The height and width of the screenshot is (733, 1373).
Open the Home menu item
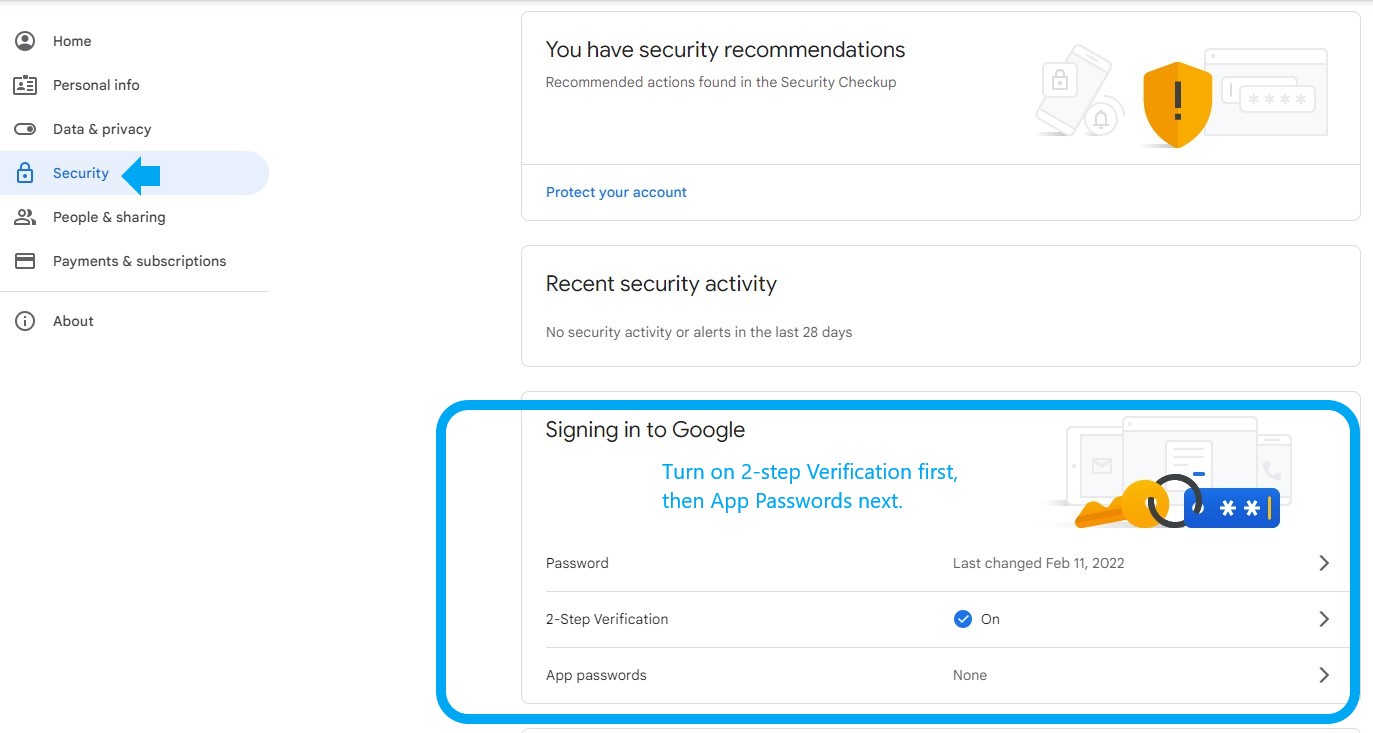coord(71,41)
